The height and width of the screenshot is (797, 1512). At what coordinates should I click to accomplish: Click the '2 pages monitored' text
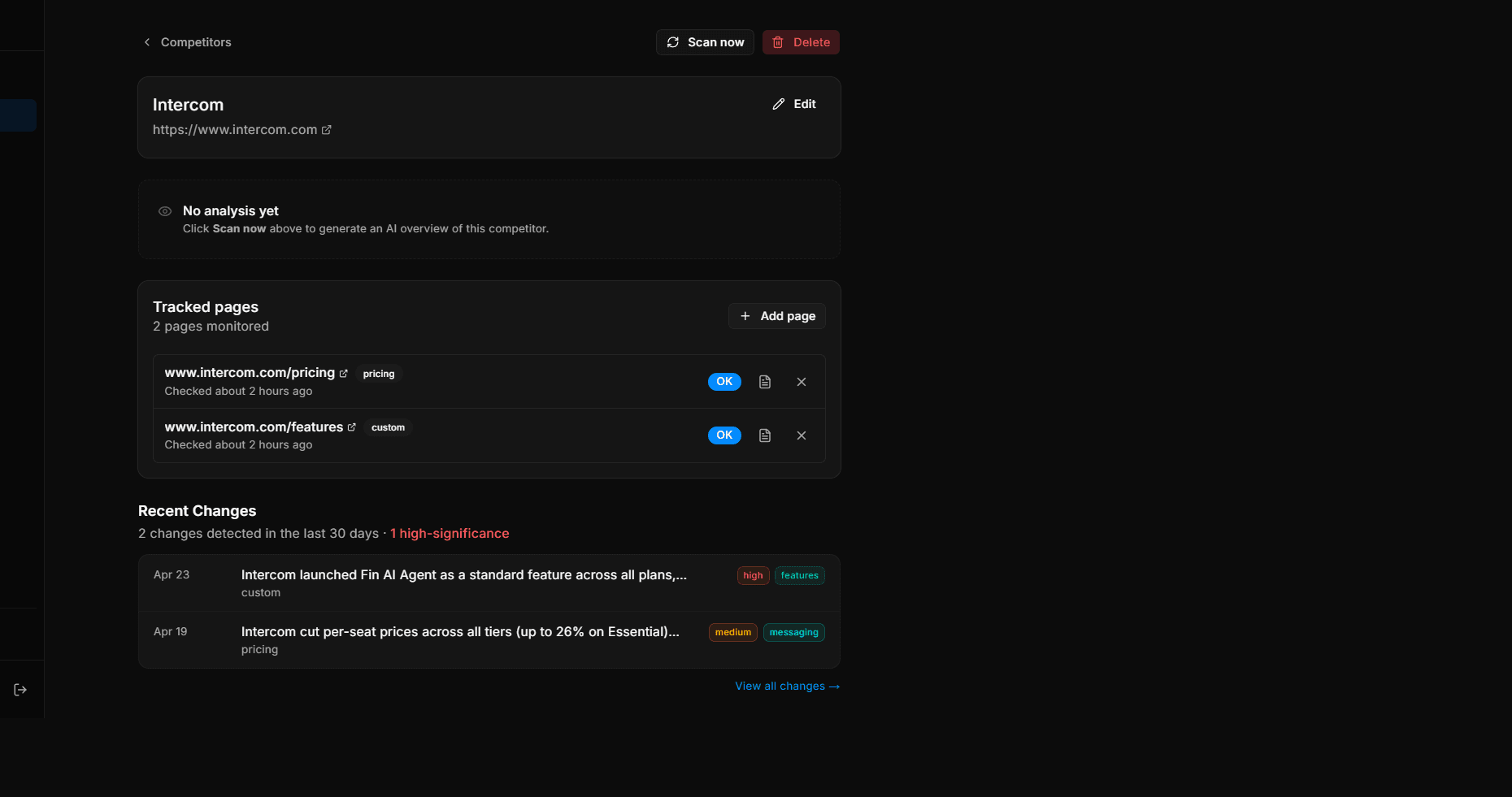[x=211, y=327]
